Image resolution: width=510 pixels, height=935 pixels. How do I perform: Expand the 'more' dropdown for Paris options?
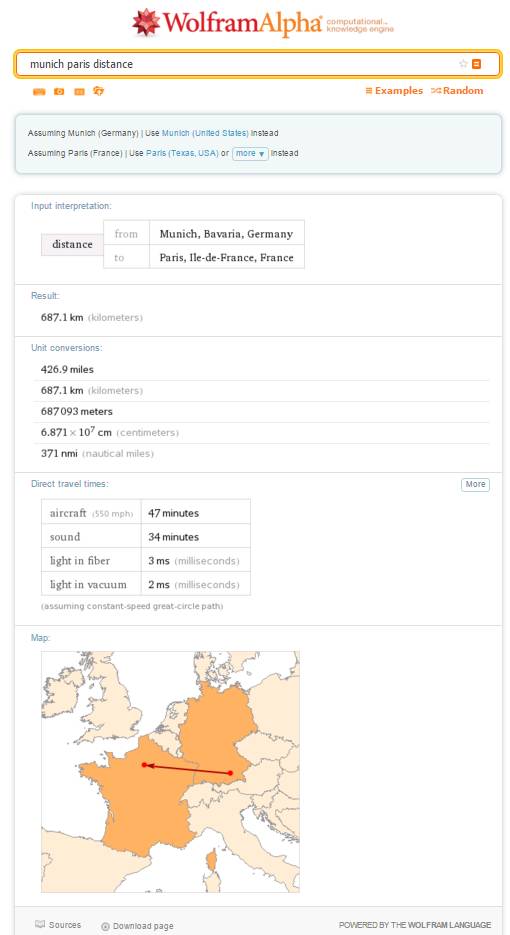pos(250,153)
